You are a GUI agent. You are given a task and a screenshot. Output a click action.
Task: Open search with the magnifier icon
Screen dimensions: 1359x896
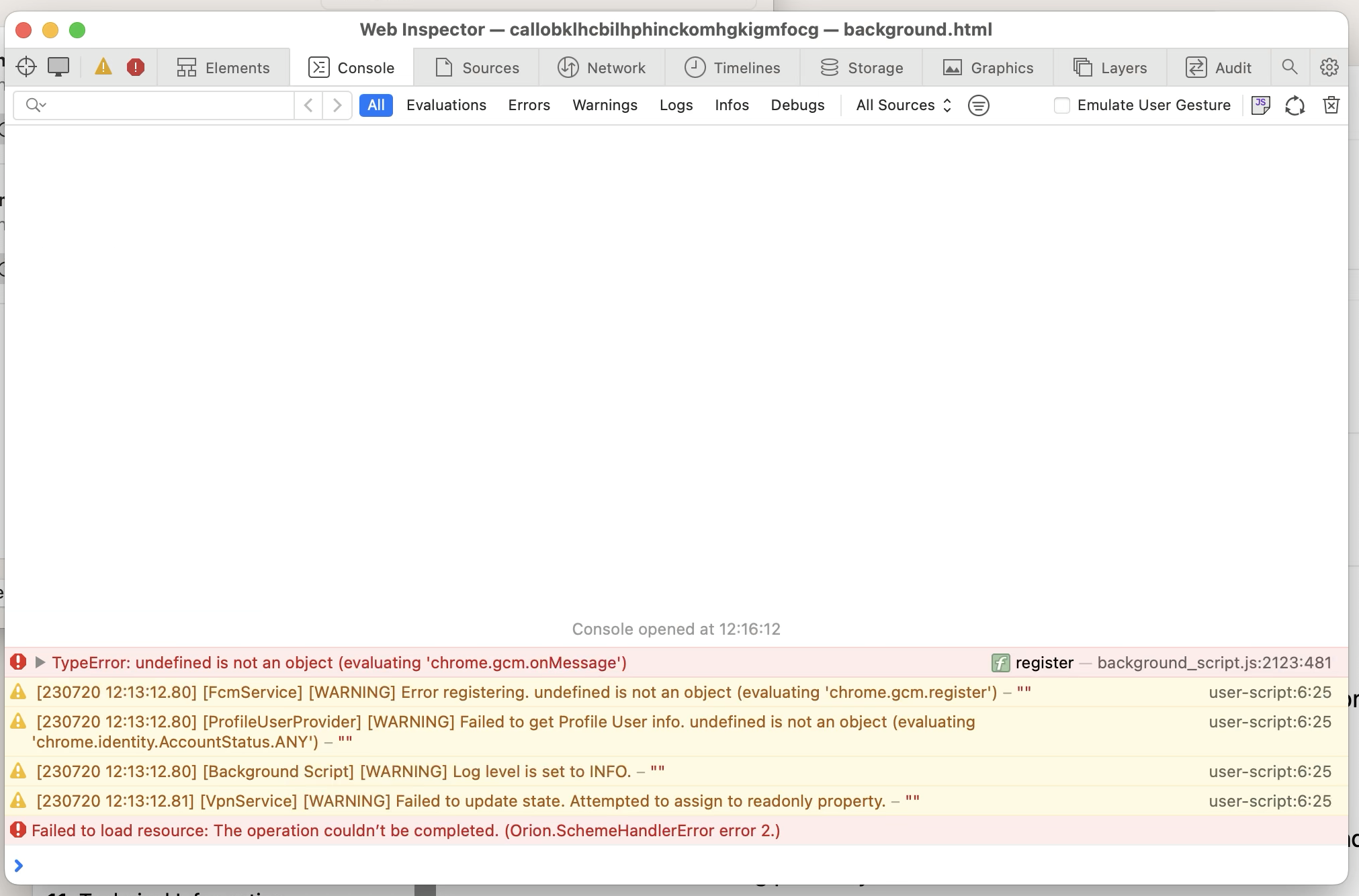coord(1289,67)
